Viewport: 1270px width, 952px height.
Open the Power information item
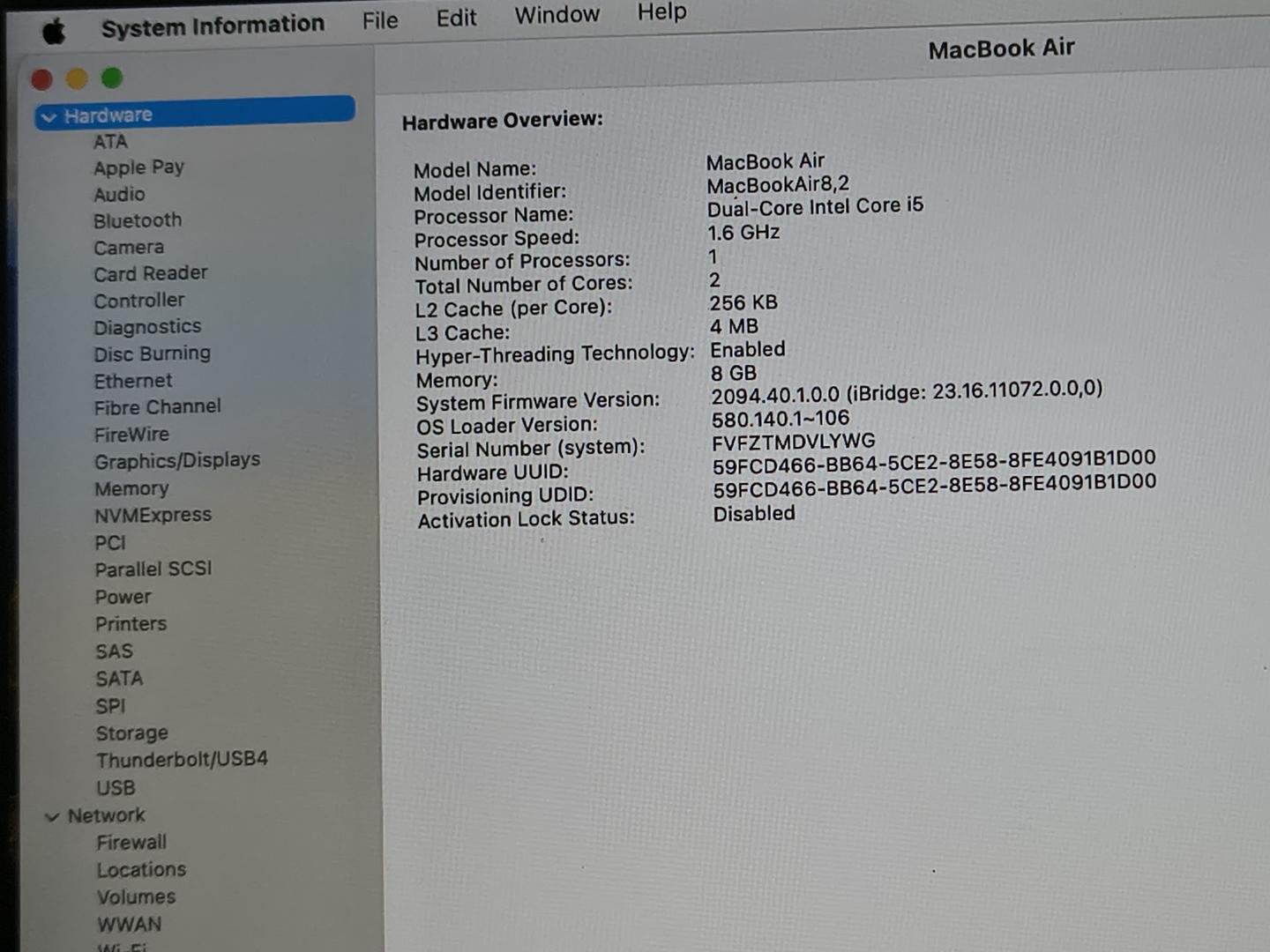123,597
